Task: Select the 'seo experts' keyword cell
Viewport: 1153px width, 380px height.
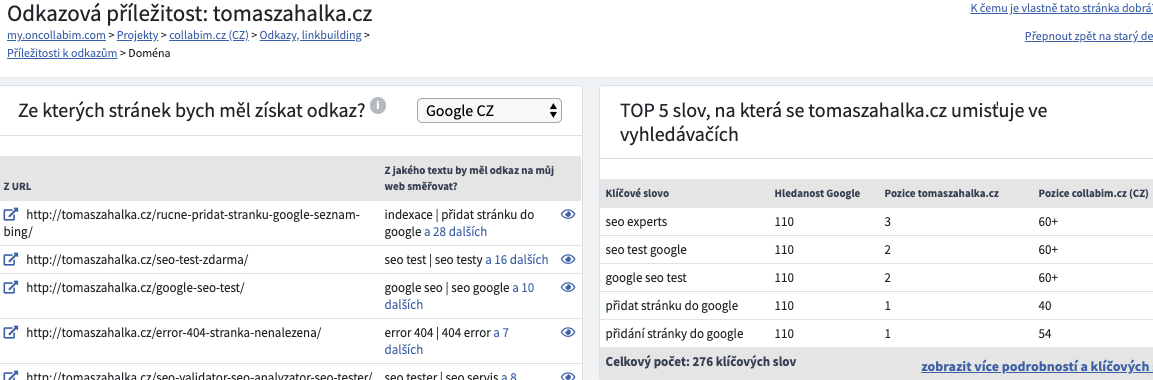Action: tap(635, 221)
